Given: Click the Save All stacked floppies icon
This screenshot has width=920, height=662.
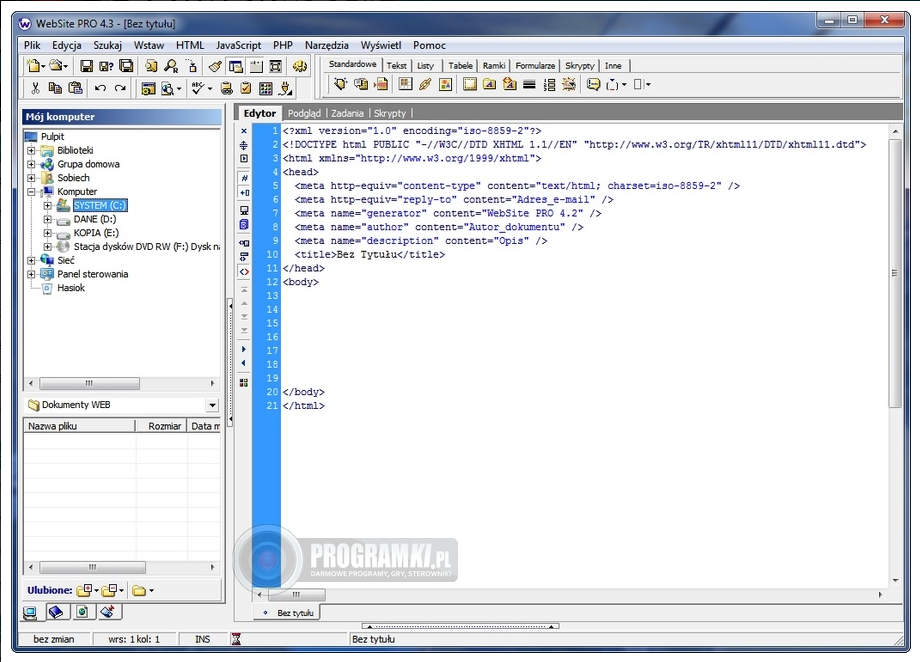Looking at the screenshot, I should click(126, 66).
